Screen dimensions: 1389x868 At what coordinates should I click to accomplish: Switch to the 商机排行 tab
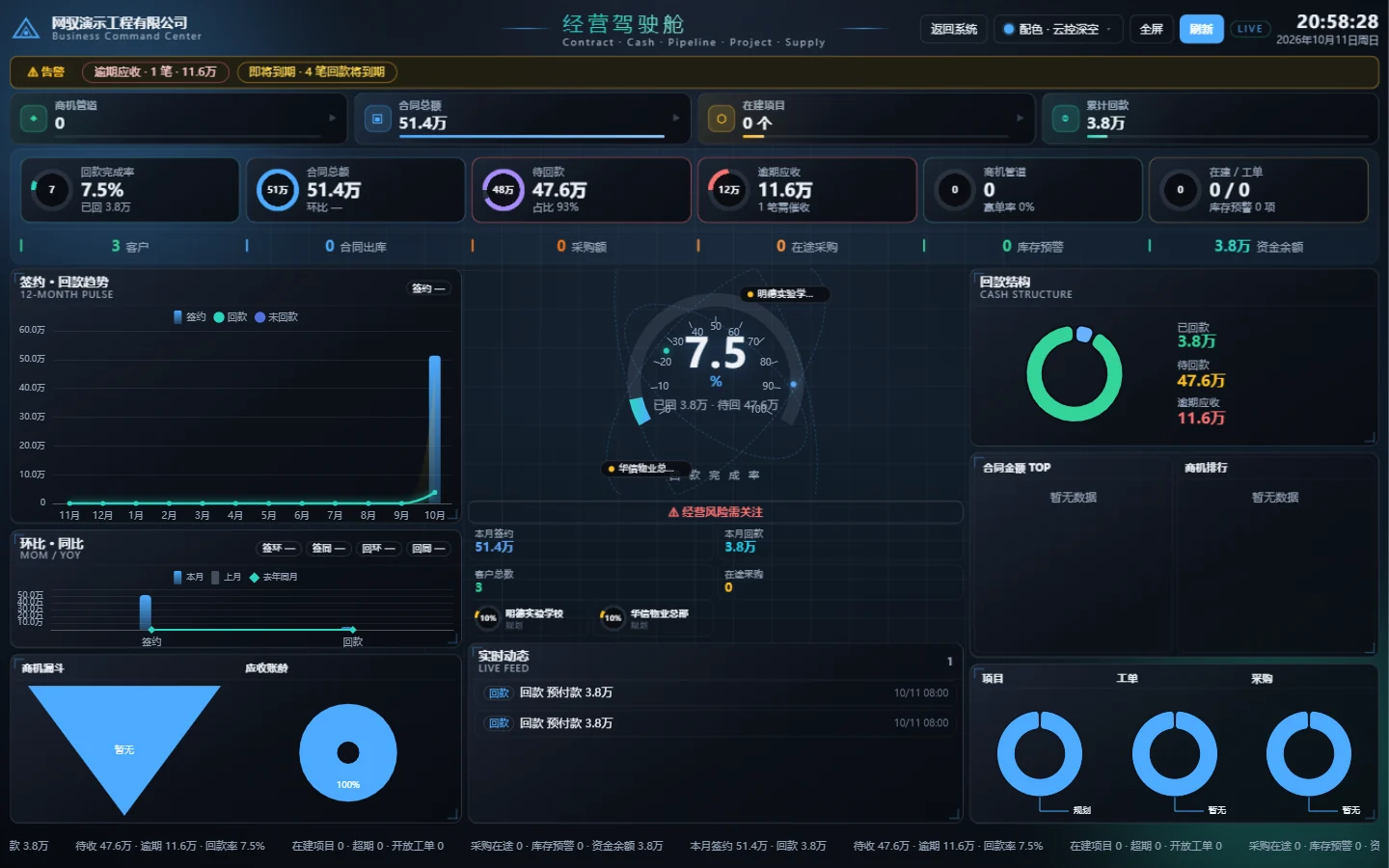click(x=1206, y=468)
